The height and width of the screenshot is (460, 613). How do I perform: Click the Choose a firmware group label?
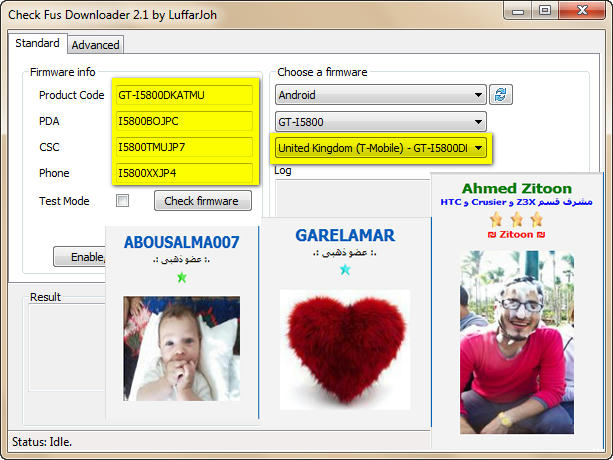click(322, 72)
